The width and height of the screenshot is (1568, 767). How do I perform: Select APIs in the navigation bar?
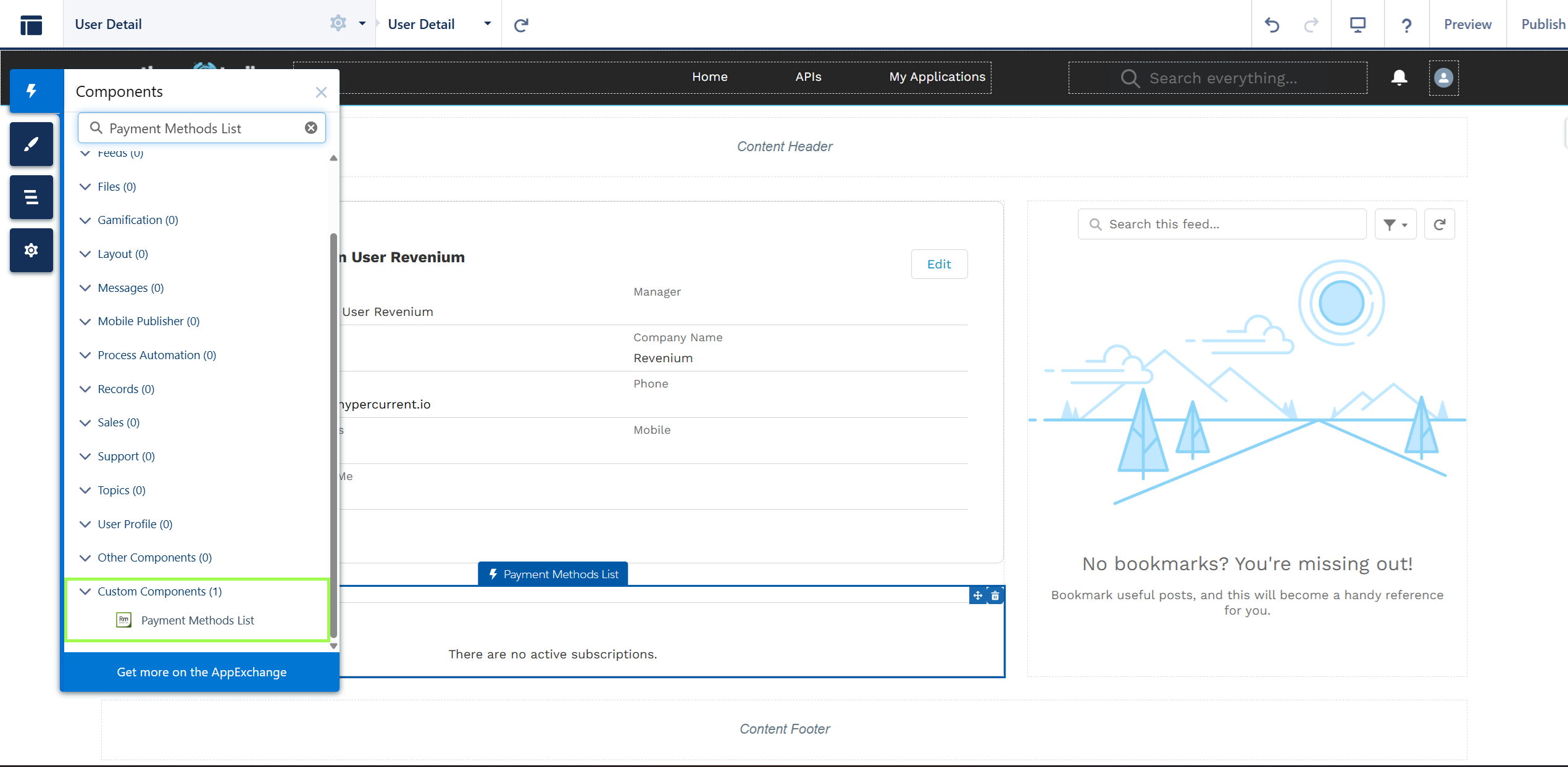809,77
